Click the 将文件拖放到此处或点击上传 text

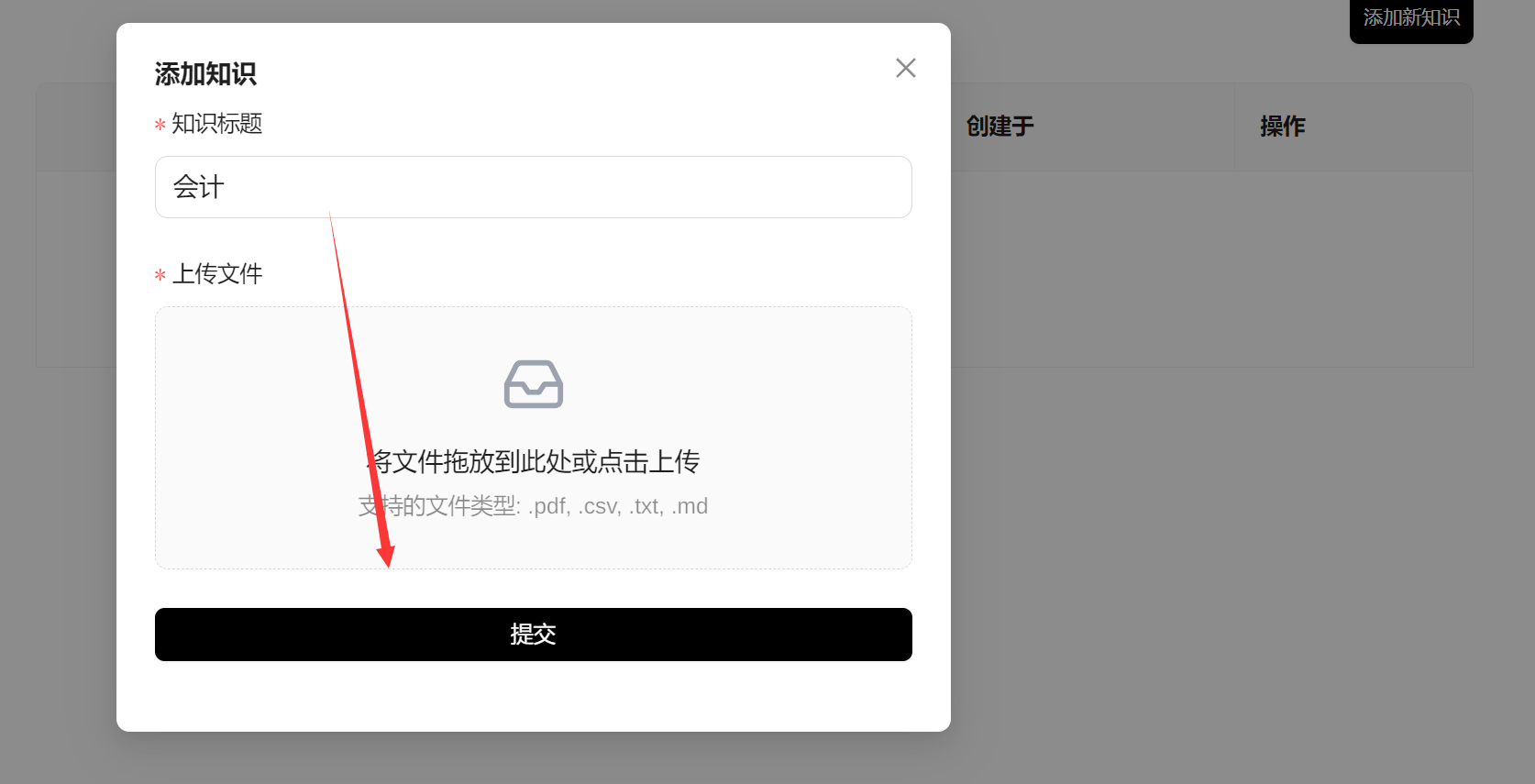tap(534, 461)
